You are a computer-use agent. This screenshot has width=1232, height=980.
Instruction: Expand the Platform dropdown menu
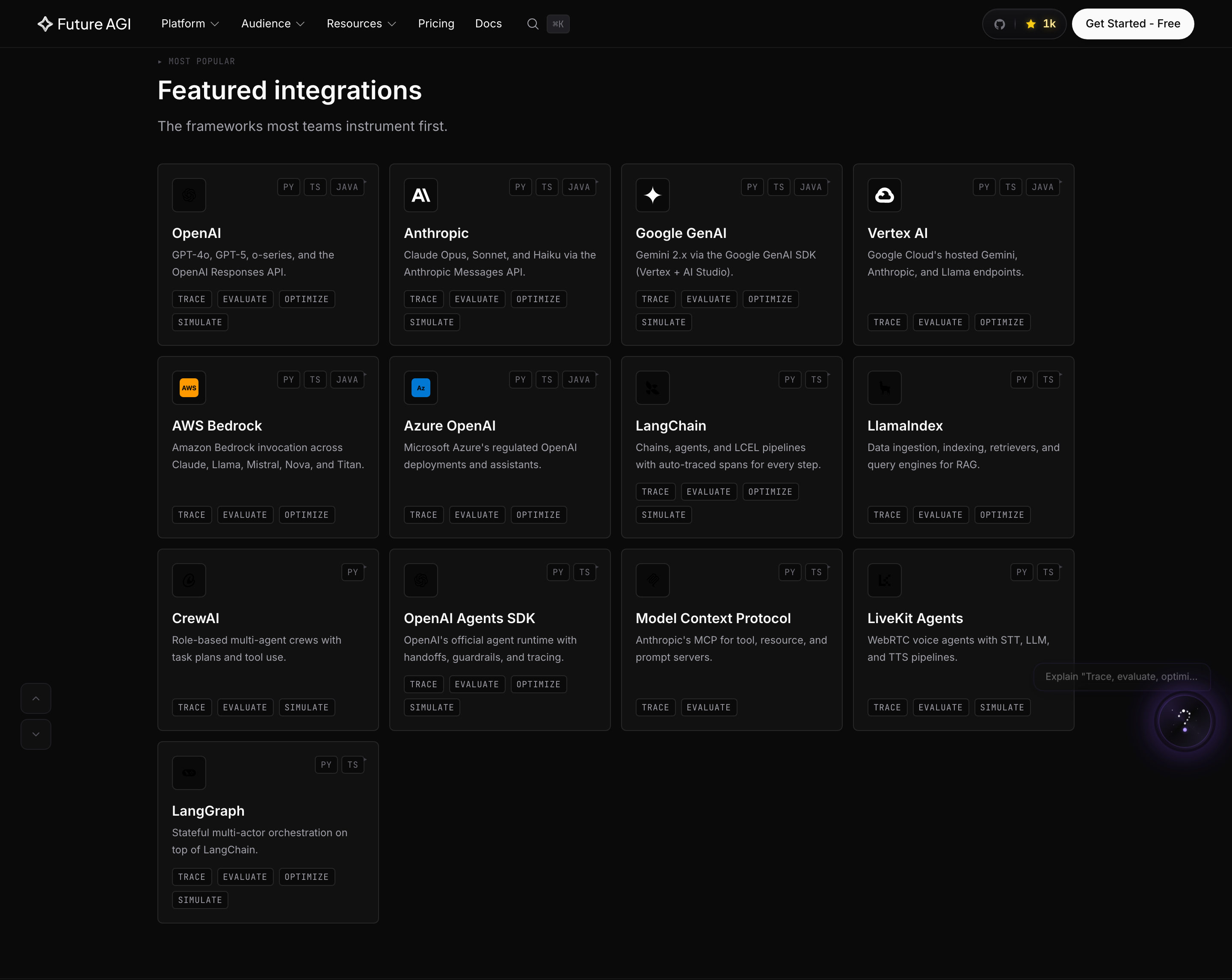190,24
